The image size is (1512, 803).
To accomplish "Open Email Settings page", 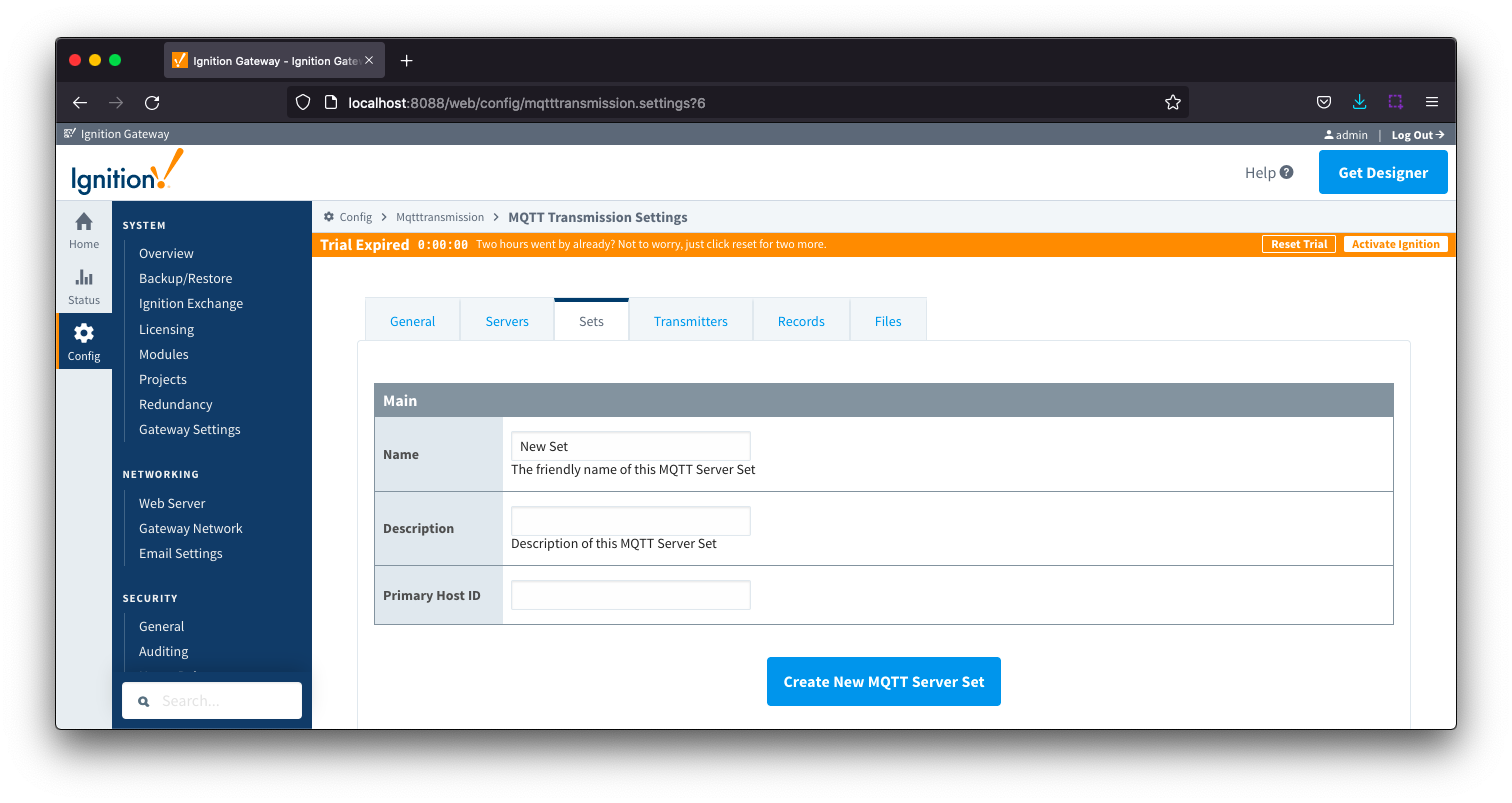I will point(181,553).
